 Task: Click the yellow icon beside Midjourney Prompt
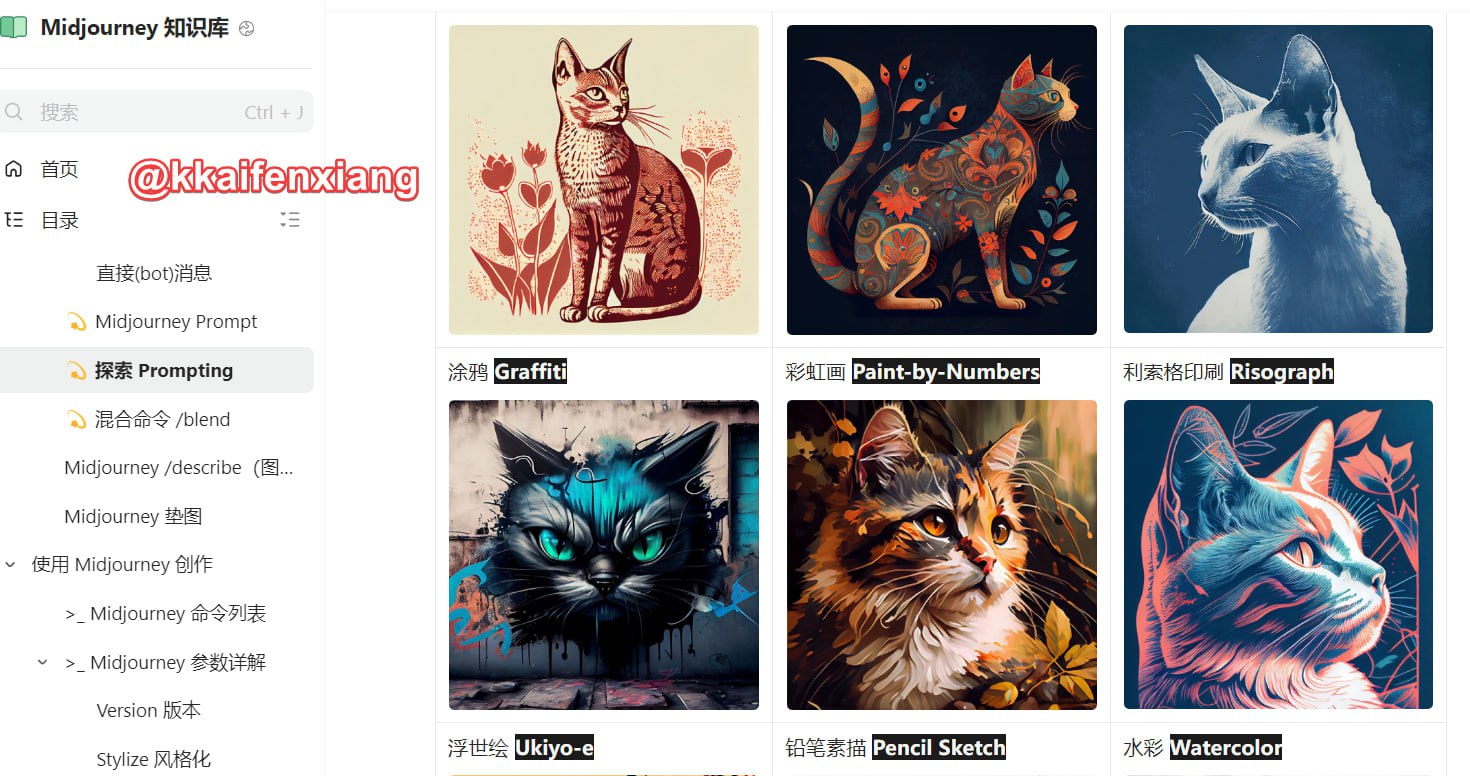[x=76, y=322]
